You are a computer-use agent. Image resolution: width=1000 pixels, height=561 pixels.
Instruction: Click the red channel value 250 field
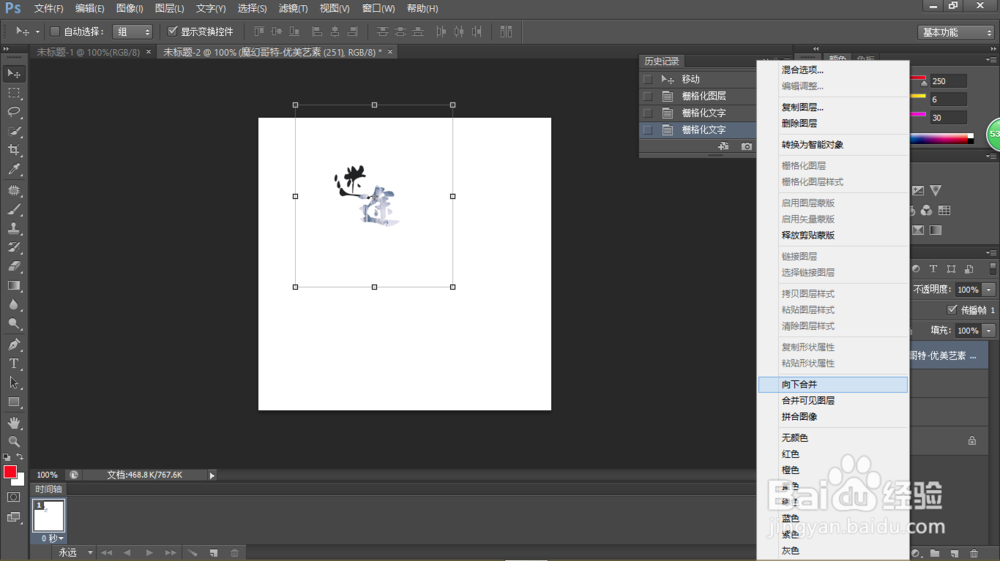click(948, 81)
